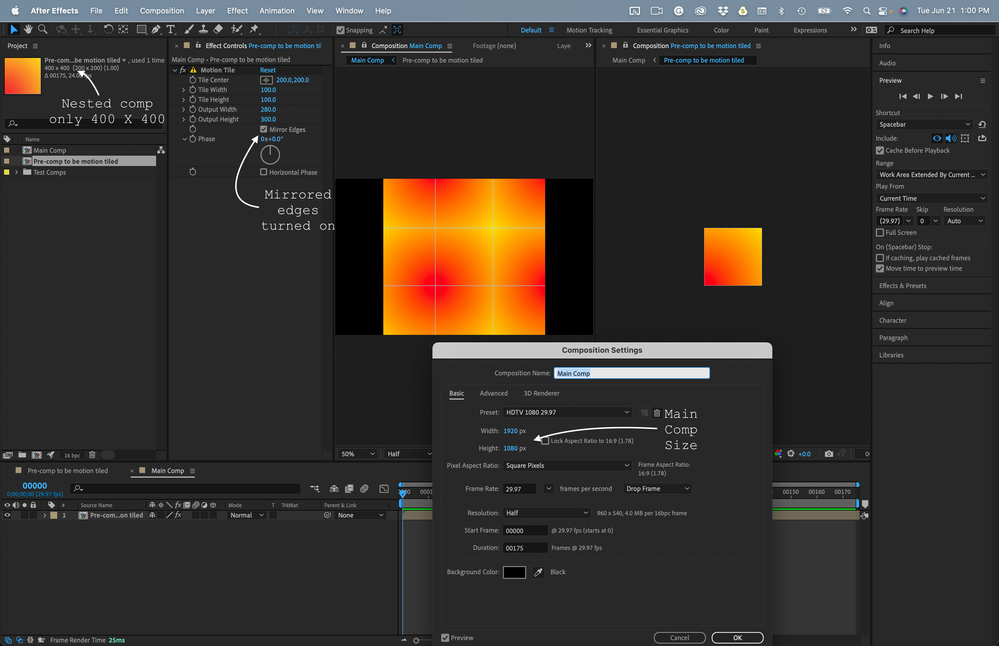Viewport: 999px width, 646px height.
Task: Check Horizontal Phase in Motion Tile effect
Action: click(x=264, y=172)
